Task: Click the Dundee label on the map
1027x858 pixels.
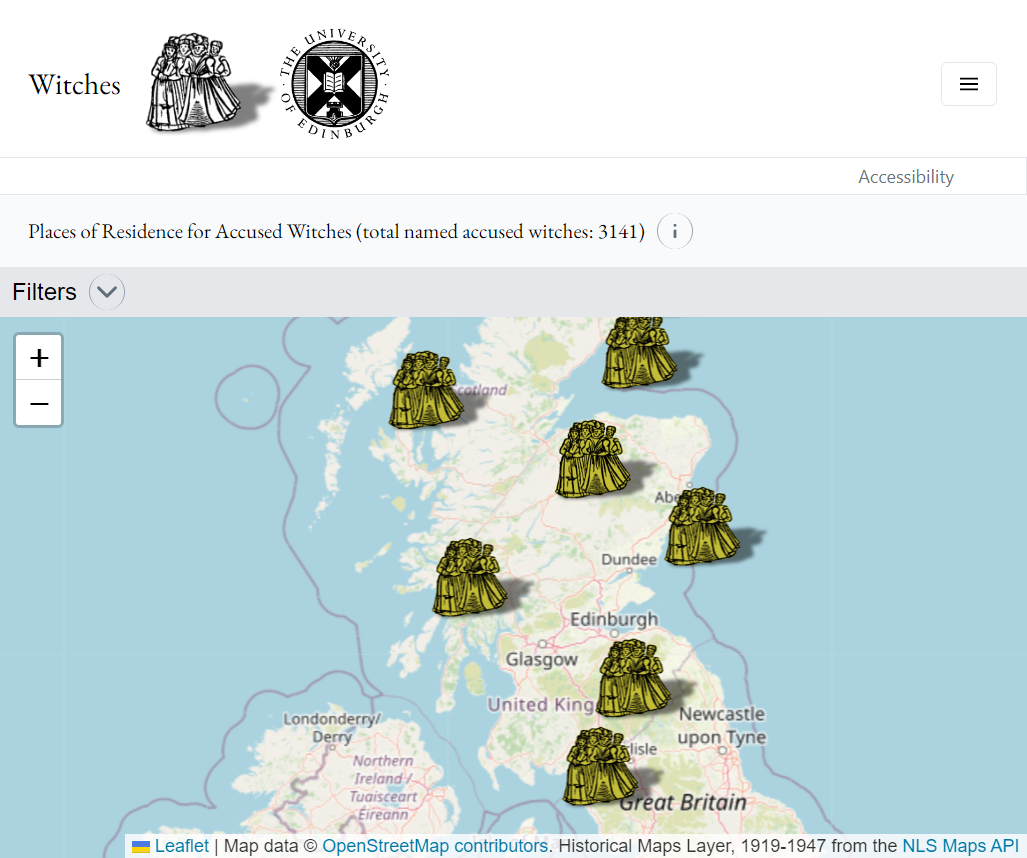Action: [629, 559]
